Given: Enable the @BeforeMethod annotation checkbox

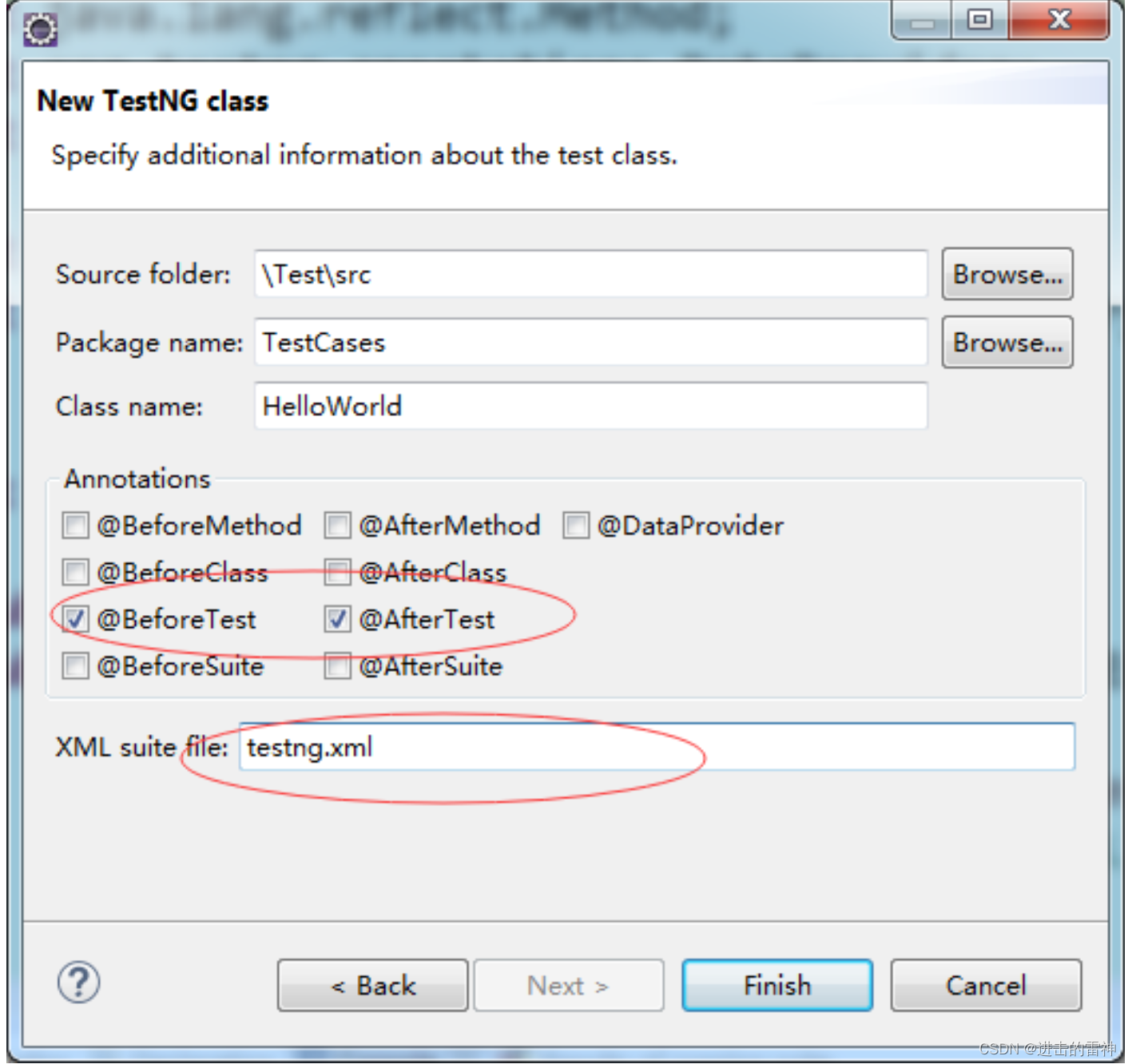Looking at the screenshot, I should coord(75,526).
